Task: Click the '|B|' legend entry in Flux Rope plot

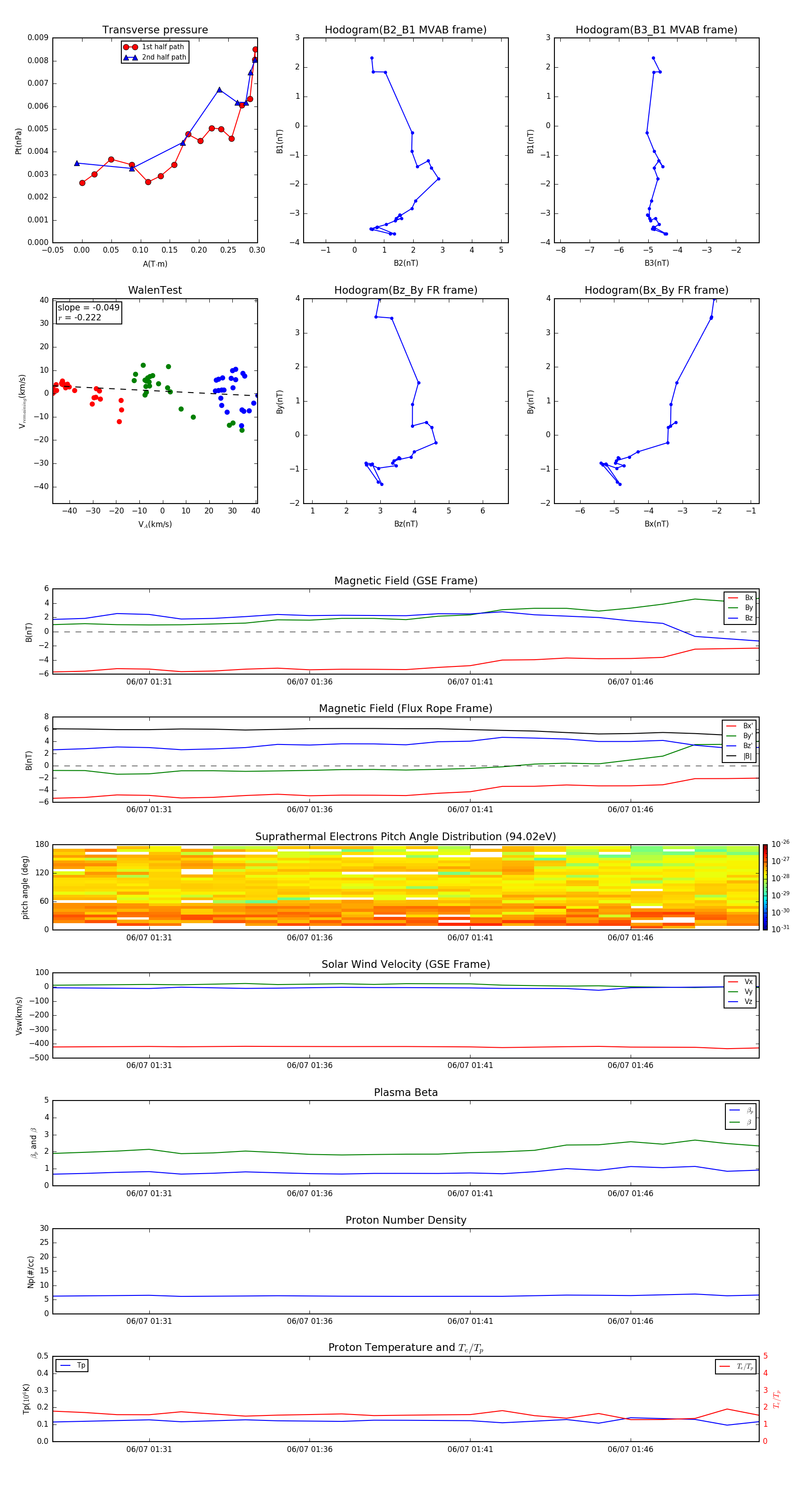Action: (739, 756)
